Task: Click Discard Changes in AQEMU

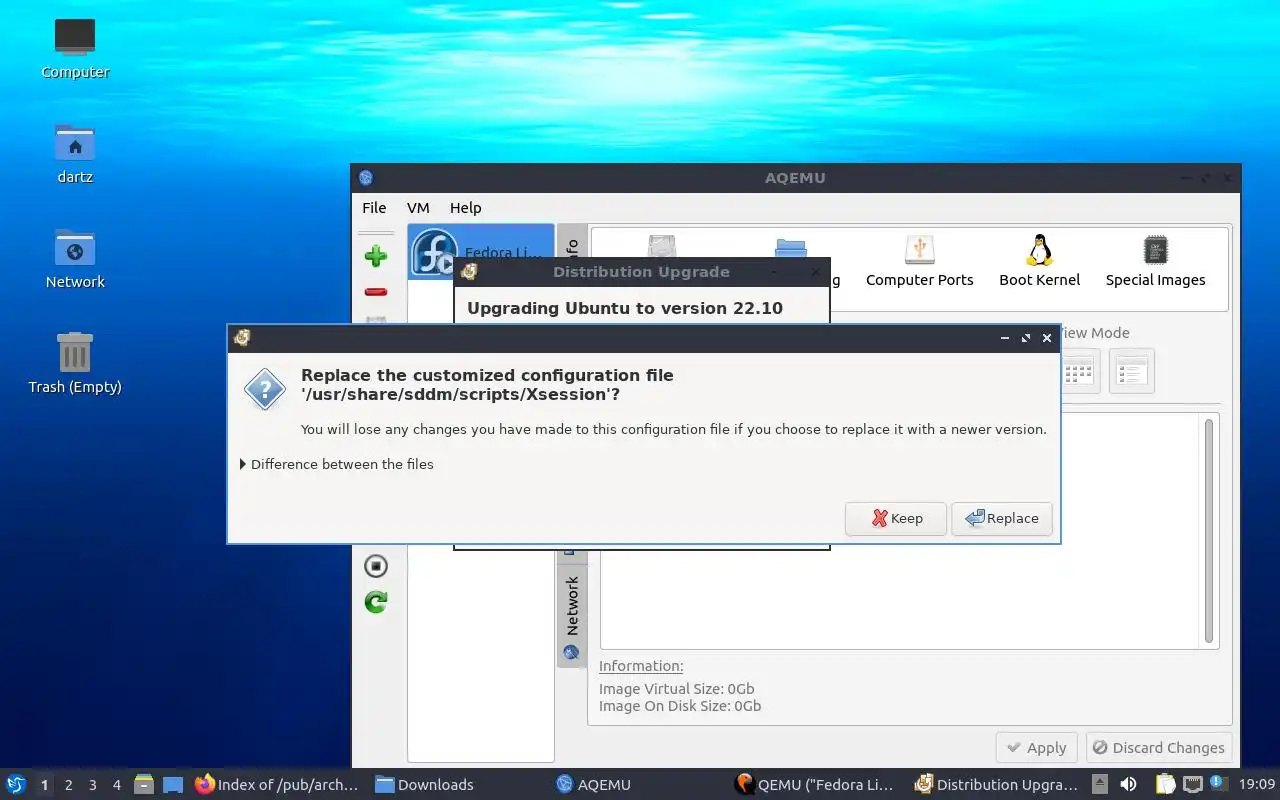Action: (1158, 748)
